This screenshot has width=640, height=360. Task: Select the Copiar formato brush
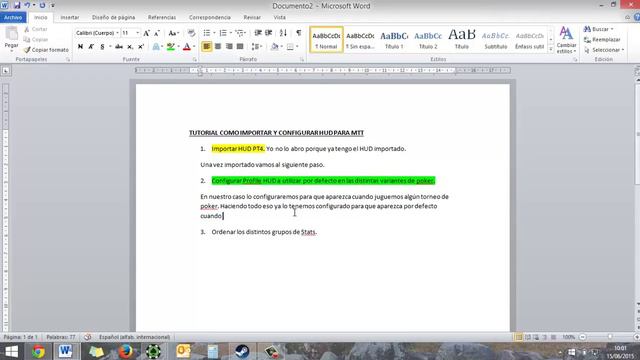click(46, 50)
